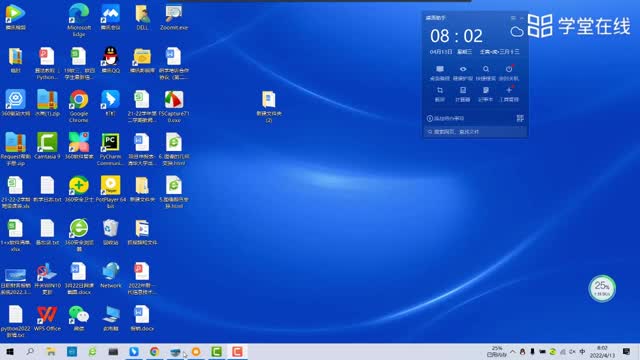Screen dimensions: 640x360
Task: Open the Tencent Video library folder shortcut
Action: click(x=142, y=60)
